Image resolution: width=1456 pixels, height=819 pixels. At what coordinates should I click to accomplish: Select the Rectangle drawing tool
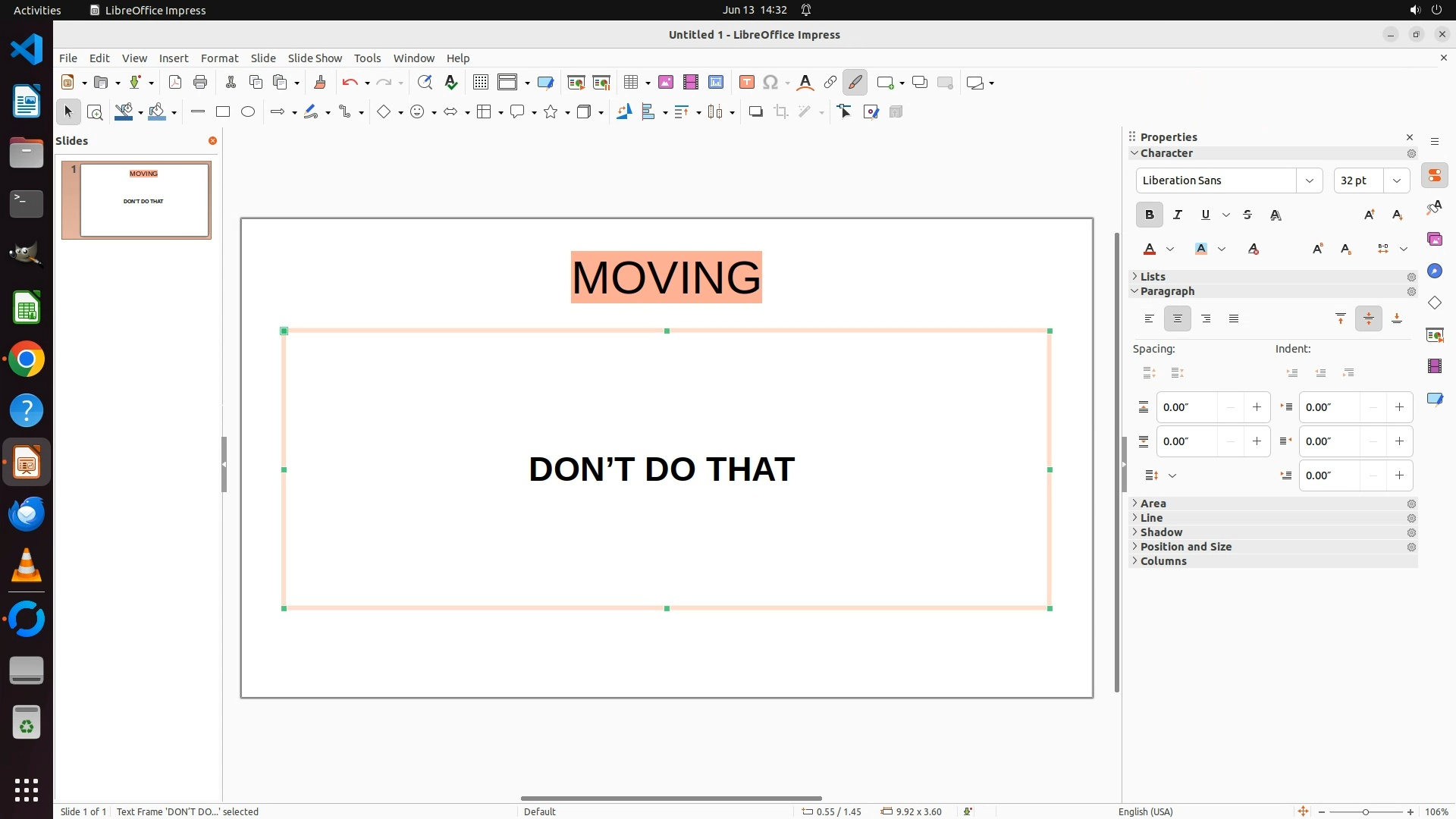coord(222,112)
